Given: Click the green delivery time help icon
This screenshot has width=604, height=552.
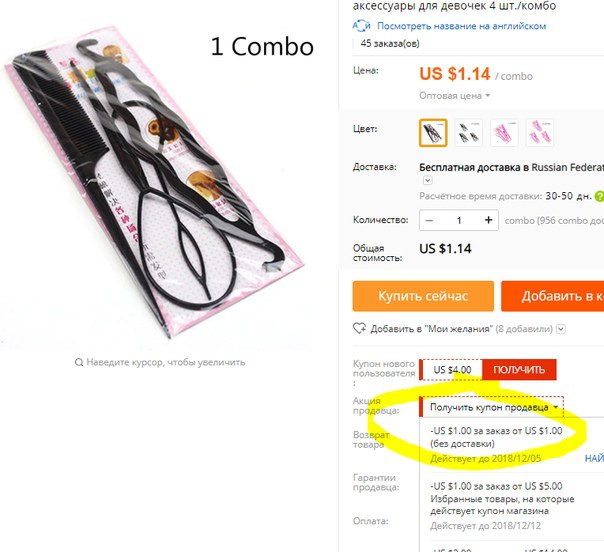Looking at the screenshot, I should (x=599, y=196).
